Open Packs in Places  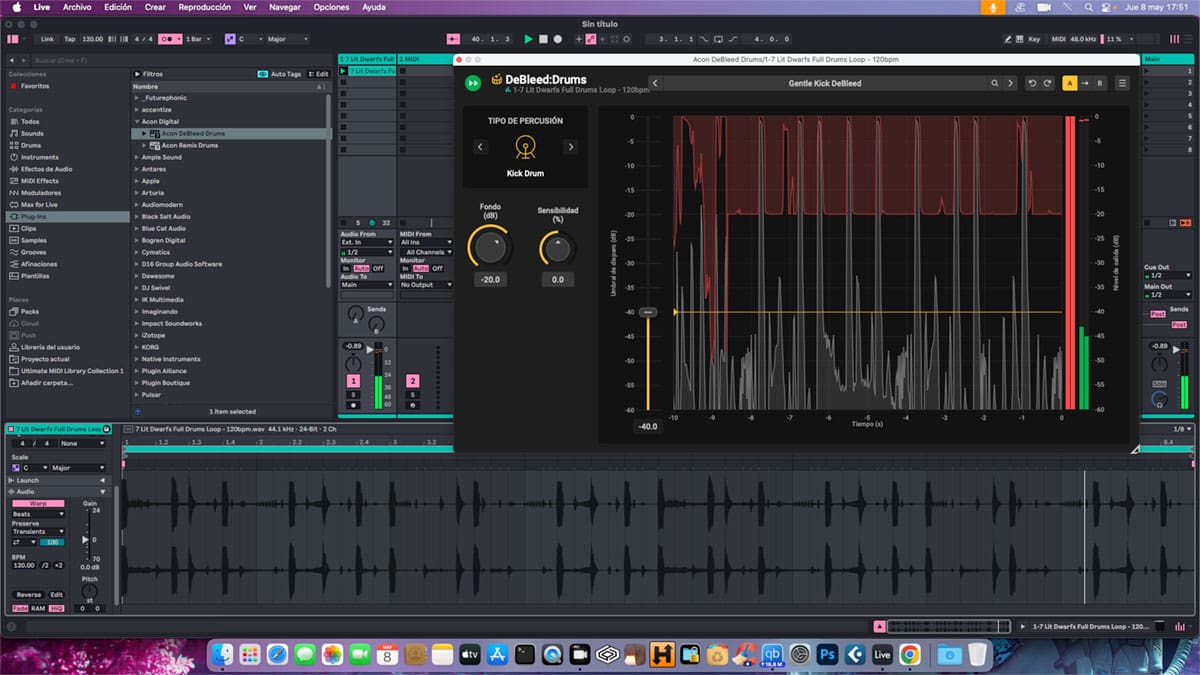30,311
